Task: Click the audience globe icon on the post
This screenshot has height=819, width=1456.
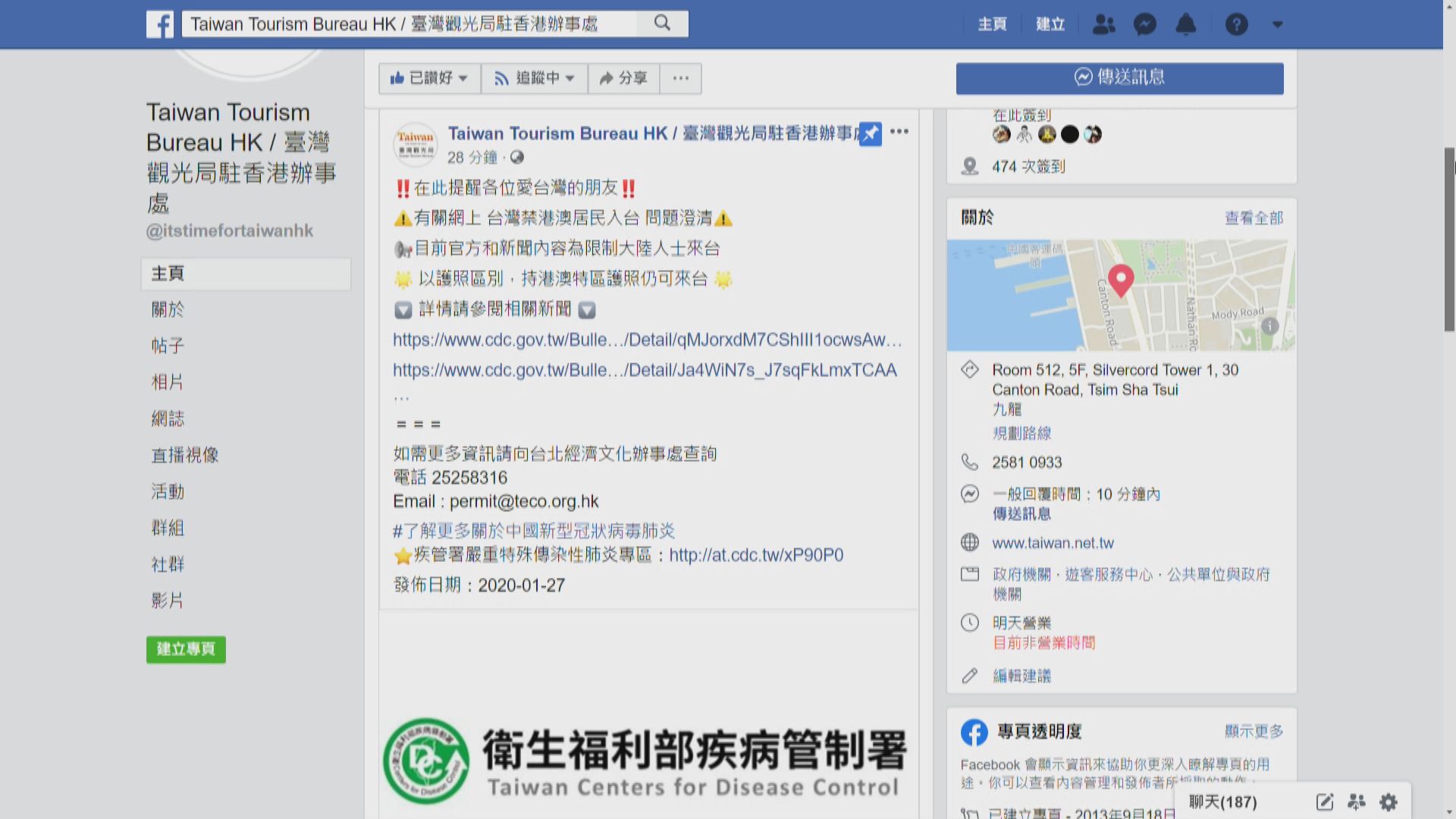Action: pyautogui.click(x=517, y=158)
